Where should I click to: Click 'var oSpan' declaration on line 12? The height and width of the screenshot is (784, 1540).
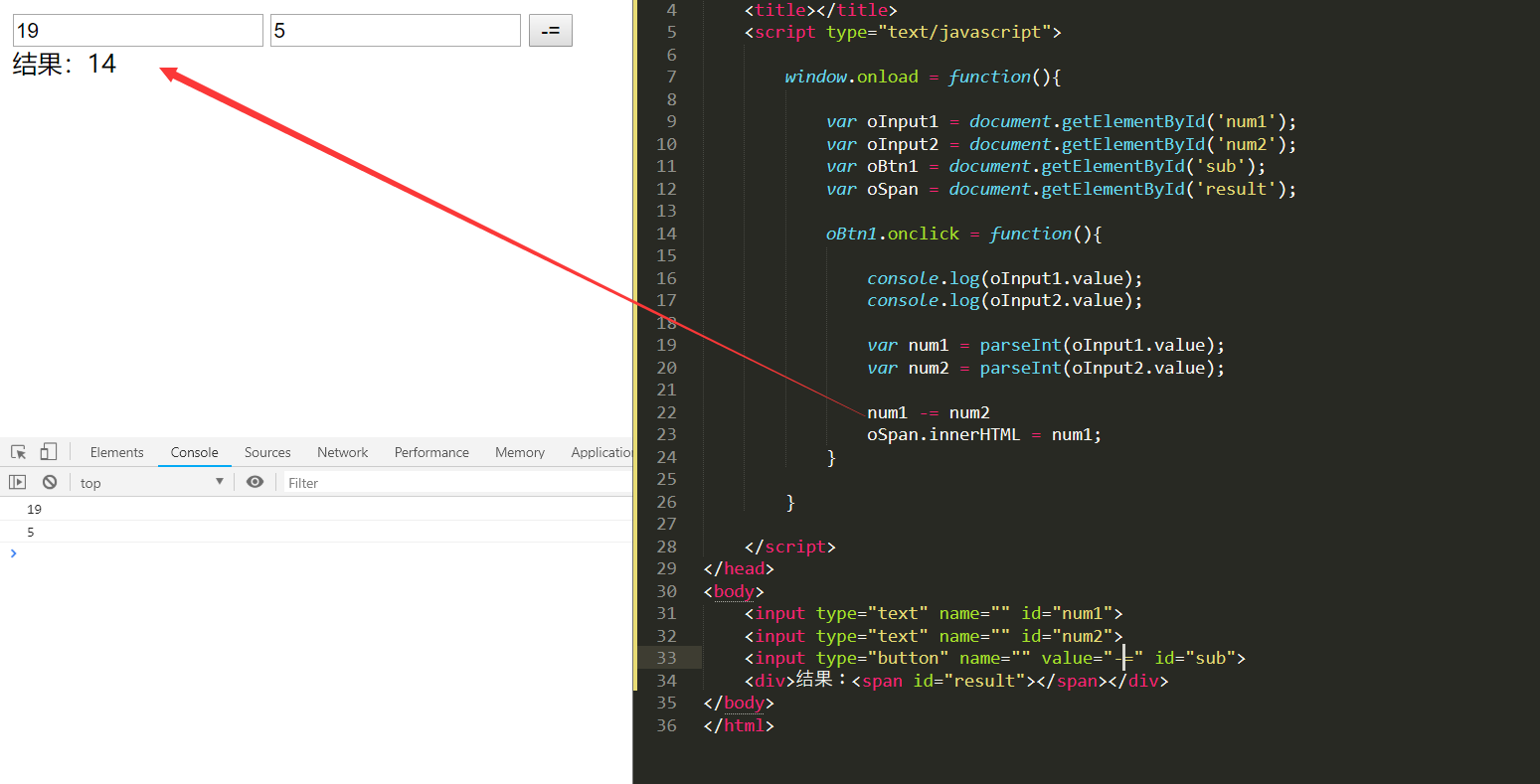pyautogui.click(x=1062, y=189)
